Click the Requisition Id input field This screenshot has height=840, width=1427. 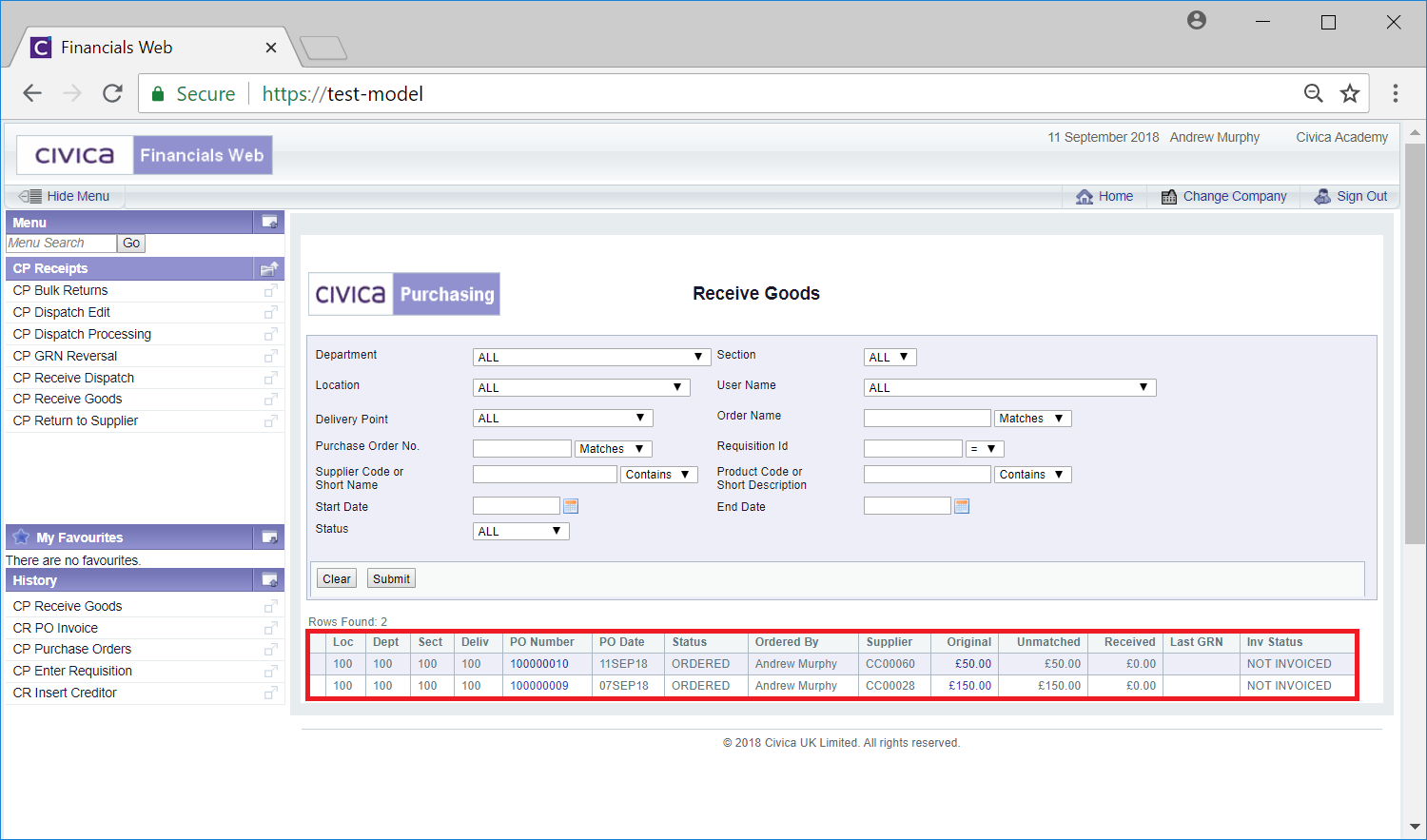coord(912,448)
